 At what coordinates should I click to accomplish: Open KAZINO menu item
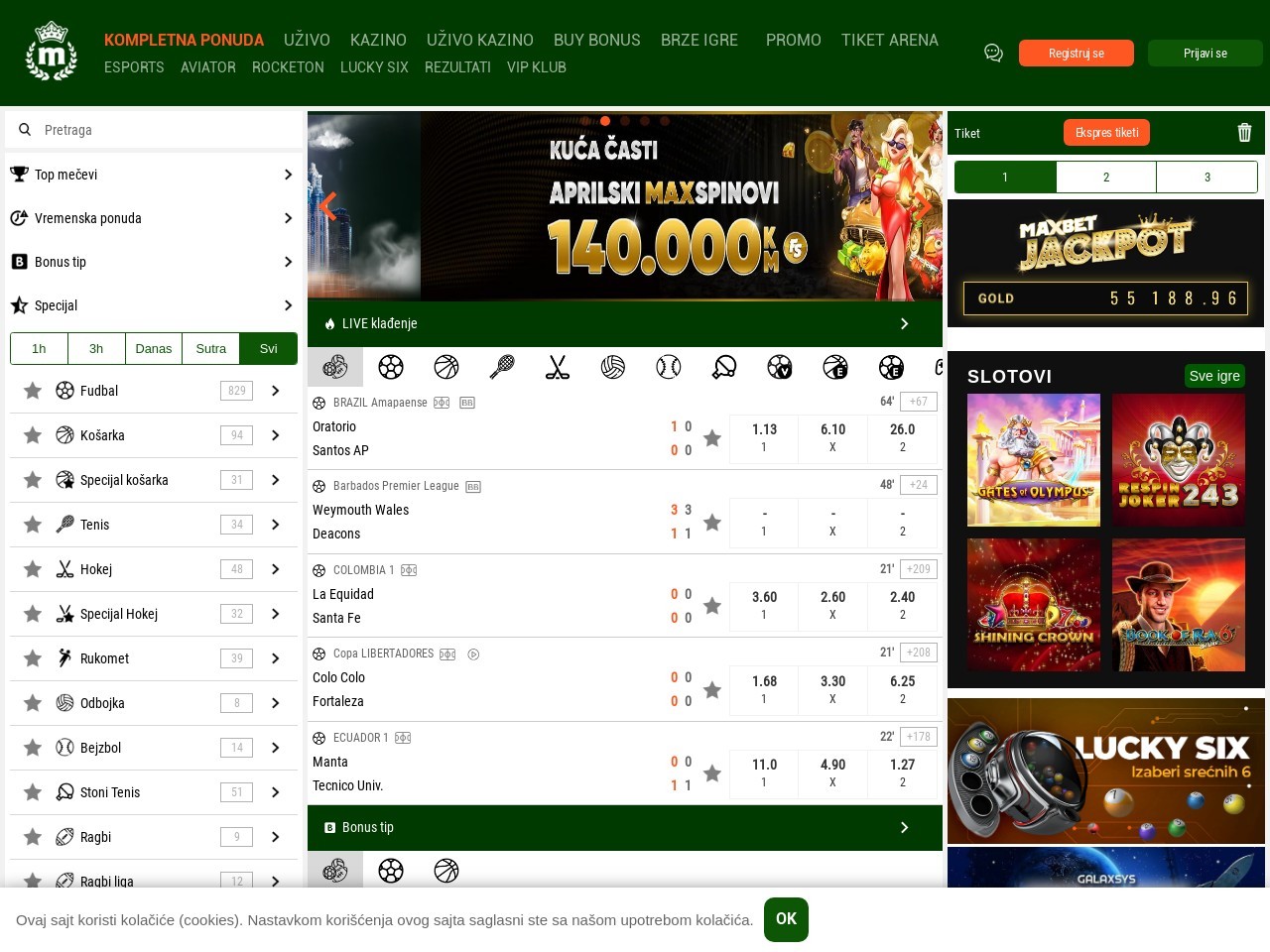point(378,40)
